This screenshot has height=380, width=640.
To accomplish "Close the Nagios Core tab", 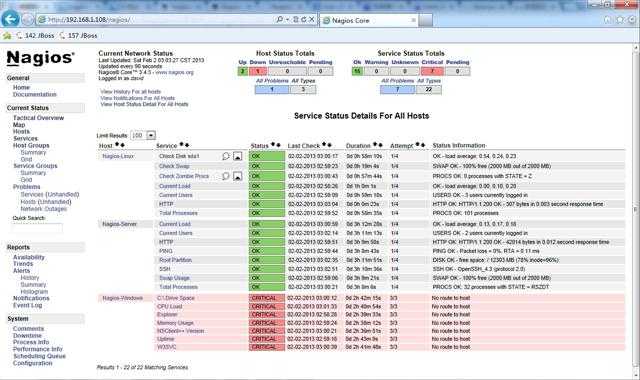I will tap(413, 20).
